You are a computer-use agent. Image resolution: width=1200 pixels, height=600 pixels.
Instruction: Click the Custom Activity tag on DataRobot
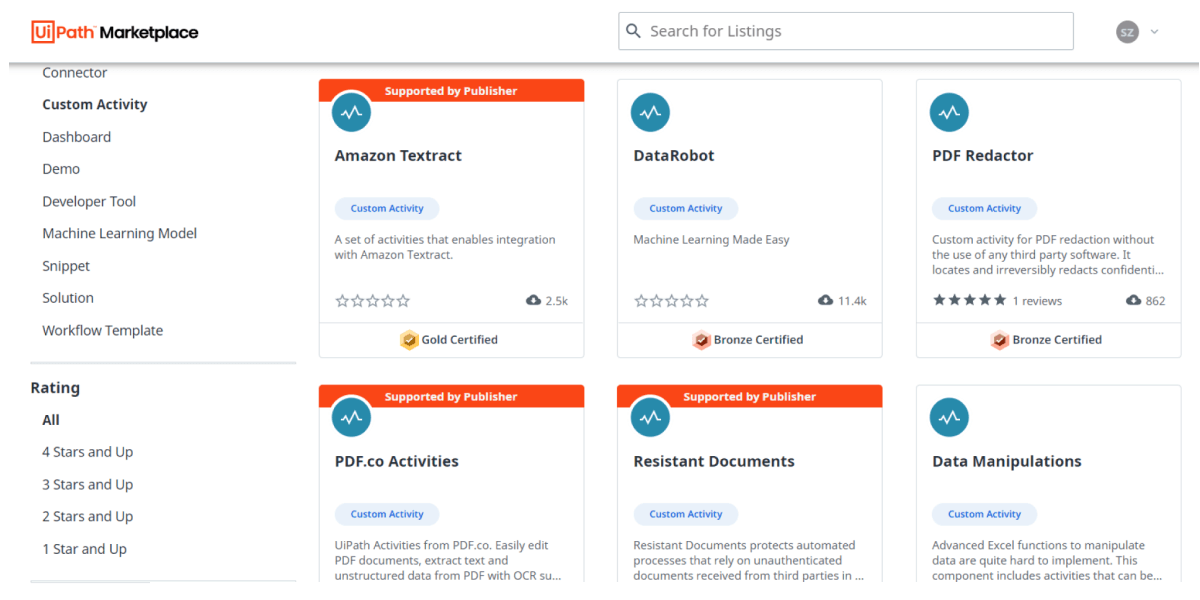686,209
